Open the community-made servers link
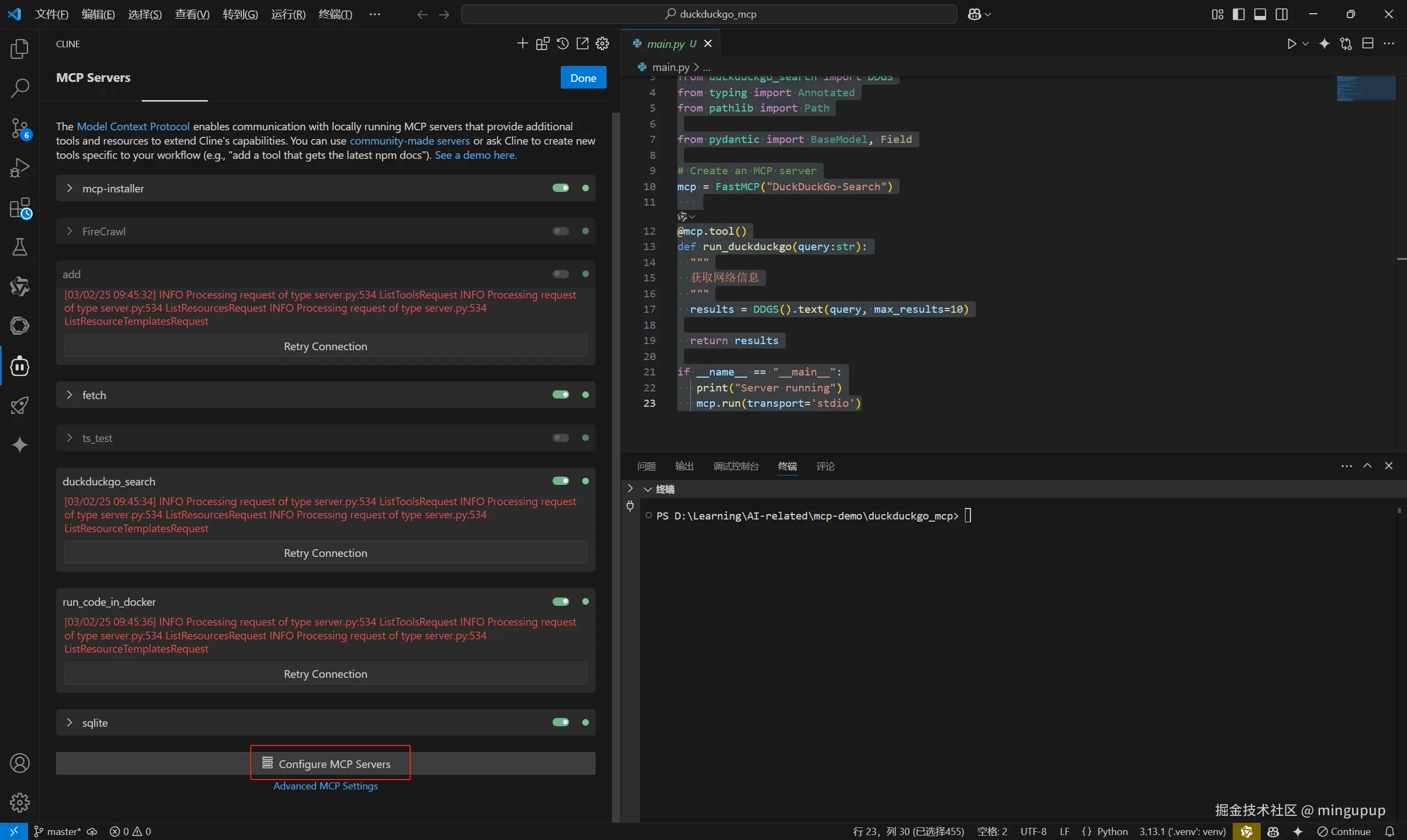This screenshot has width=1407, height=840. coord(410,140)
